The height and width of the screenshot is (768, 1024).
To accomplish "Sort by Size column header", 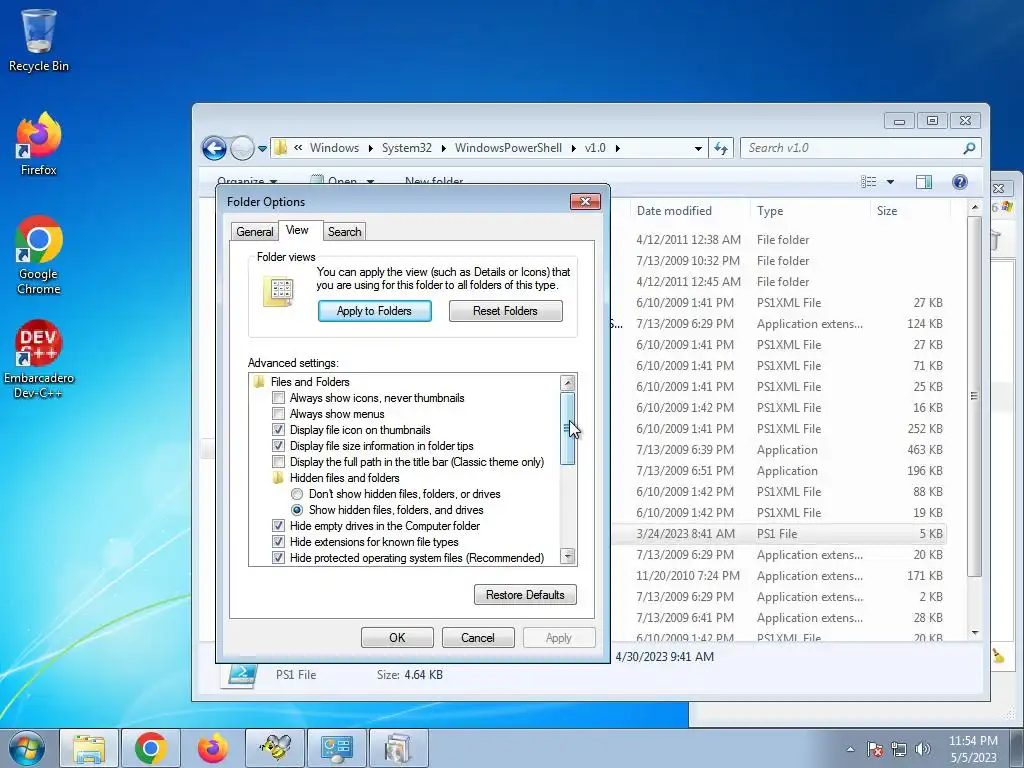I will [x=909, y=211].
